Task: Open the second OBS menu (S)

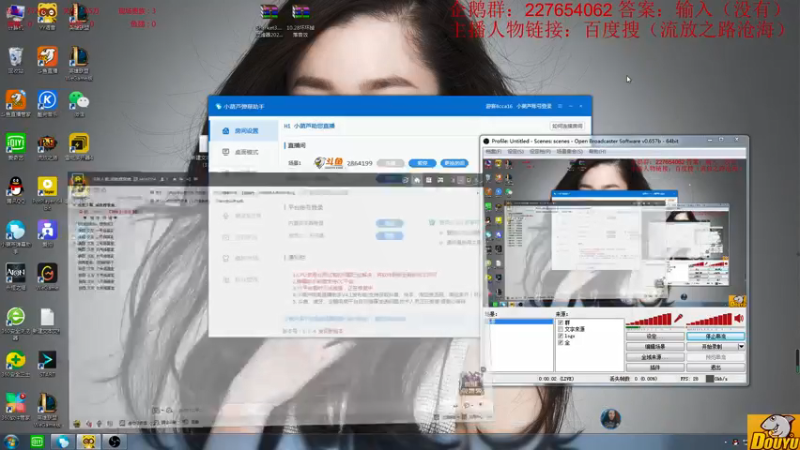Action: coord(515,152)
